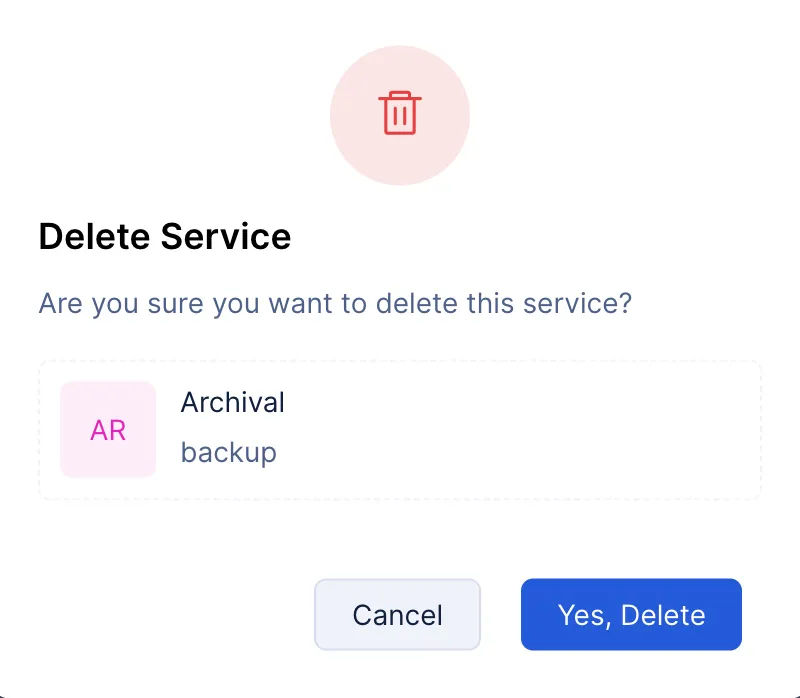Click the word Delete in the heading
This screenshot has height=698, width=800.
click(94, 237)
